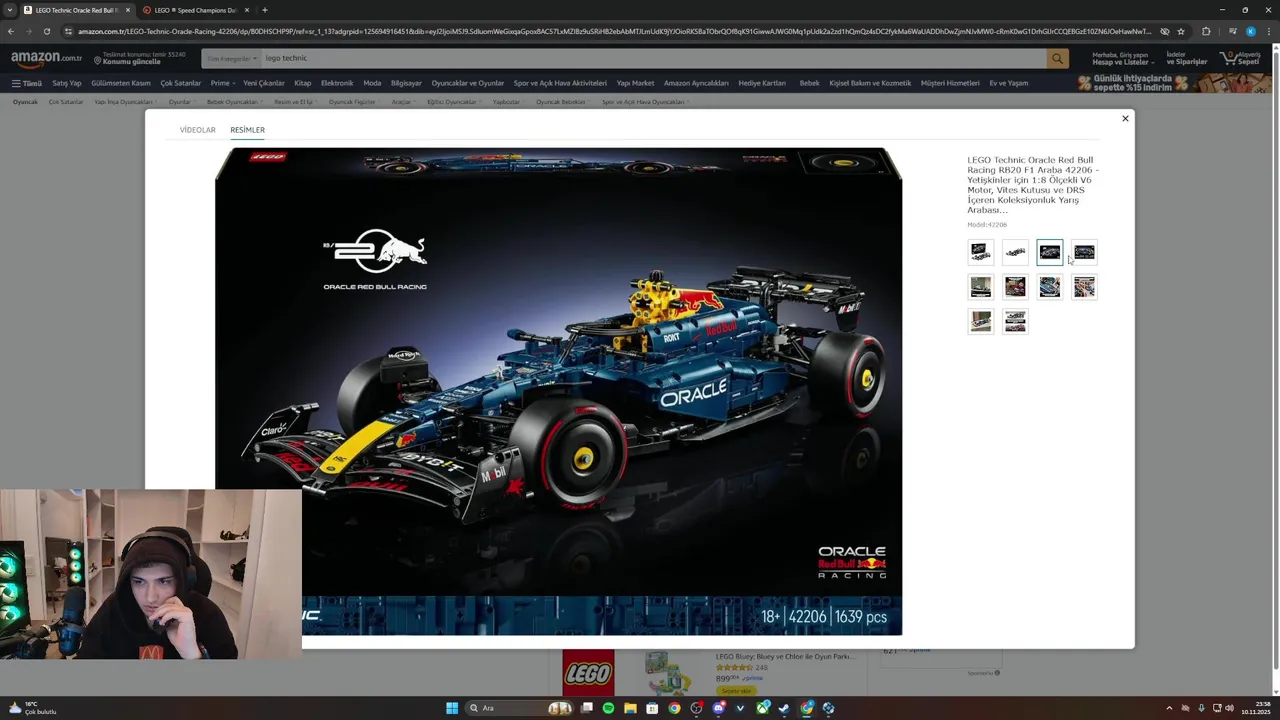Image resolution: width=1280 pixels, height=720 pixels.
Task: Open the Moda category
Action: tap(372, 83)
